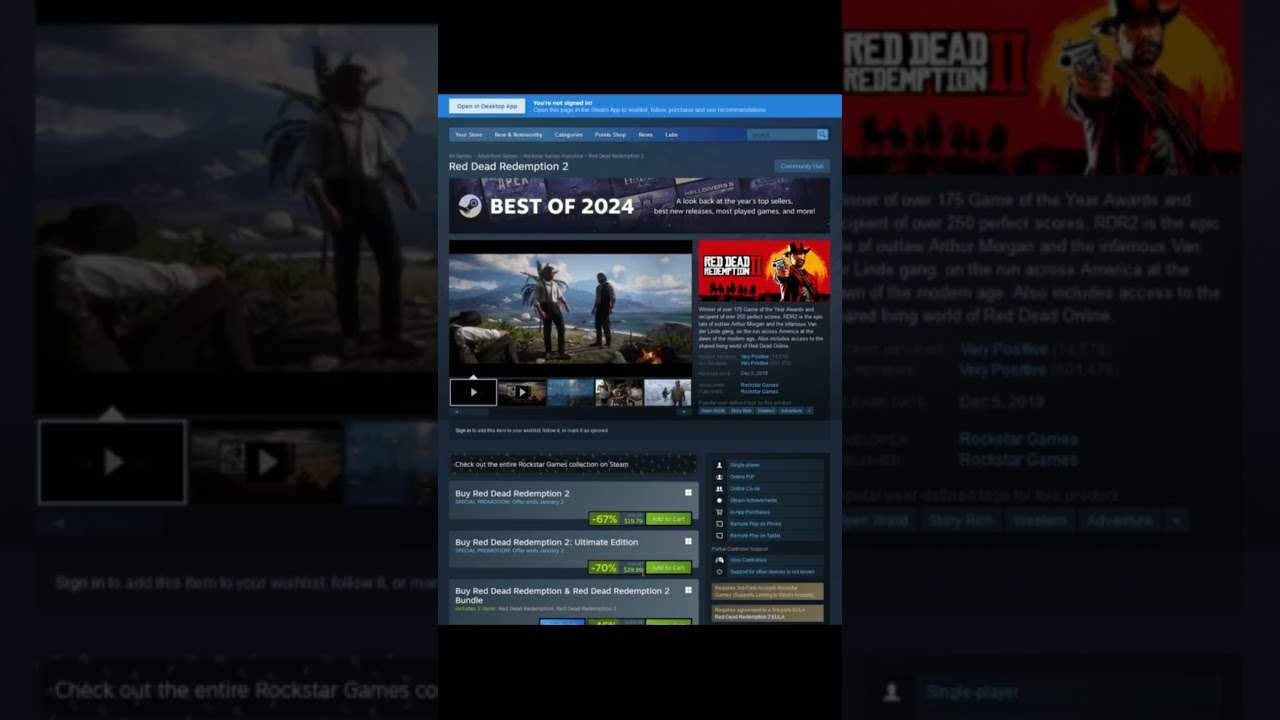The height and width of the screenshot is (720, 1280).
Task: Go to the Points Shop tab
Action: tap(610, 135)
